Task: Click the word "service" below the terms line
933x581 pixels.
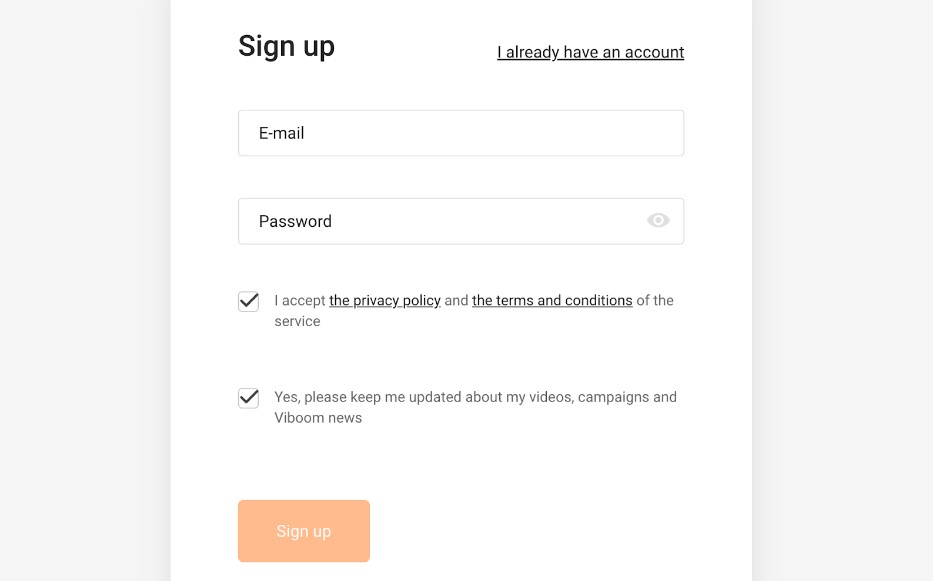Action: point(297,321)
